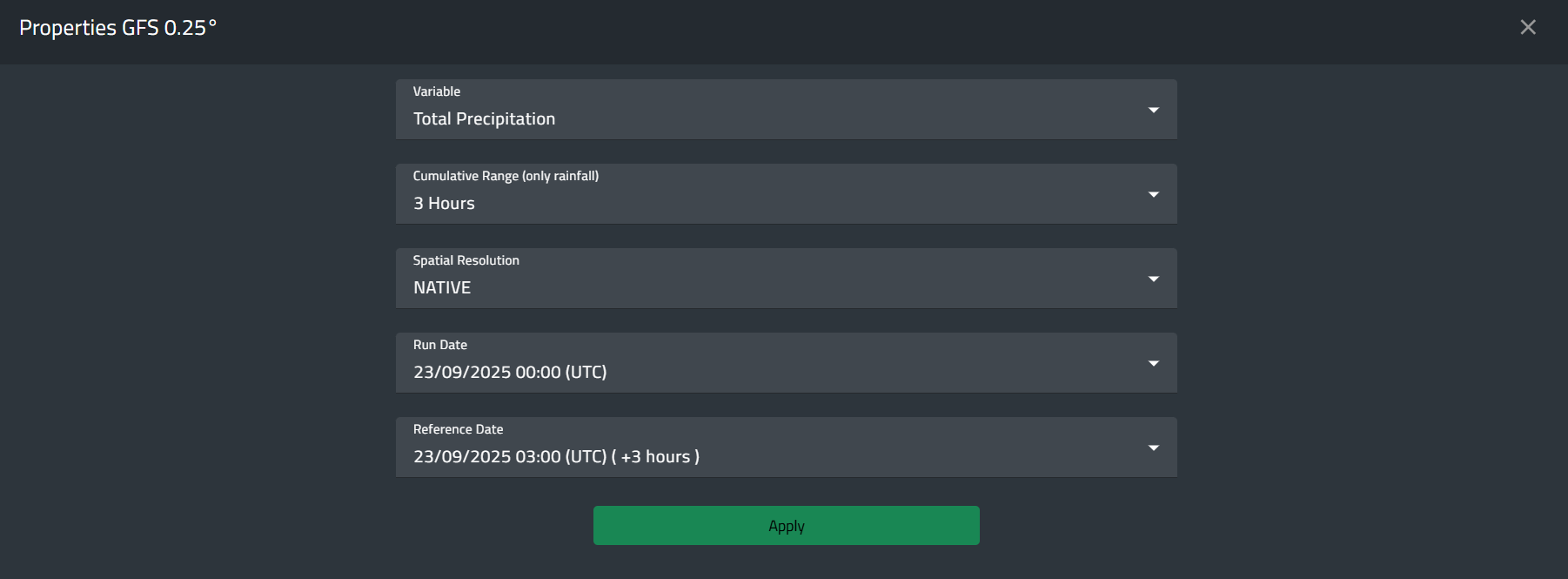This screenshot has height=579, width=1568.
Task: Click the Reference Date label
Action: [458, 429]
